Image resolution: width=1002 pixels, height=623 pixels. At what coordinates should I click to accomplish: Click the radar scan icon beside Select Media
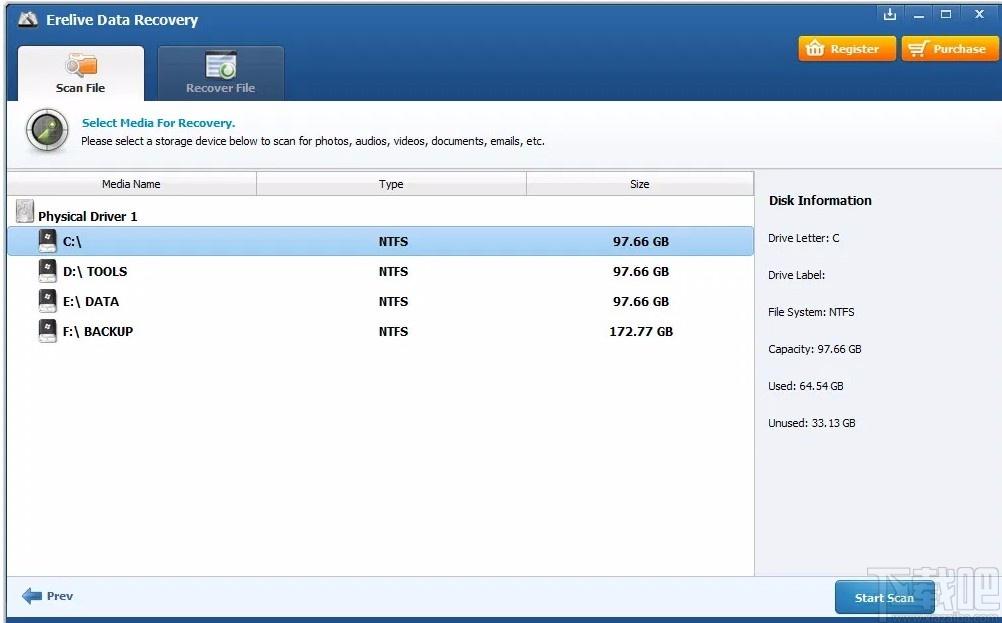coord(47,130)
